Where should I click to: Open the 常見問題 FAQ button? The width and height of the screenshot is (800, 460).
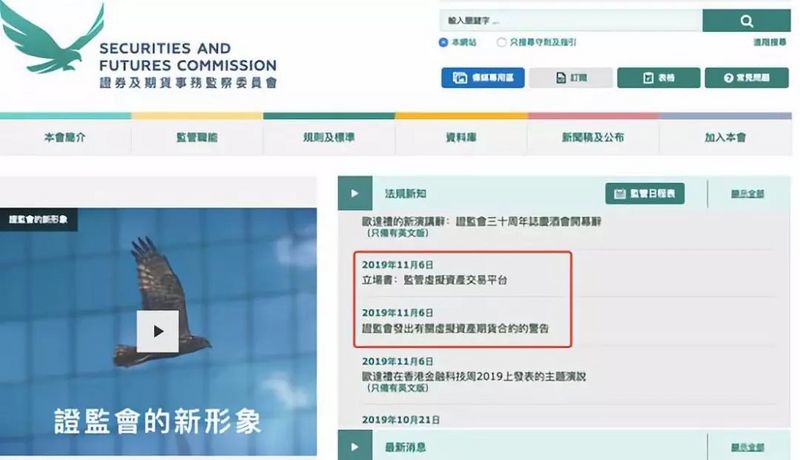[x=747, y=78]
